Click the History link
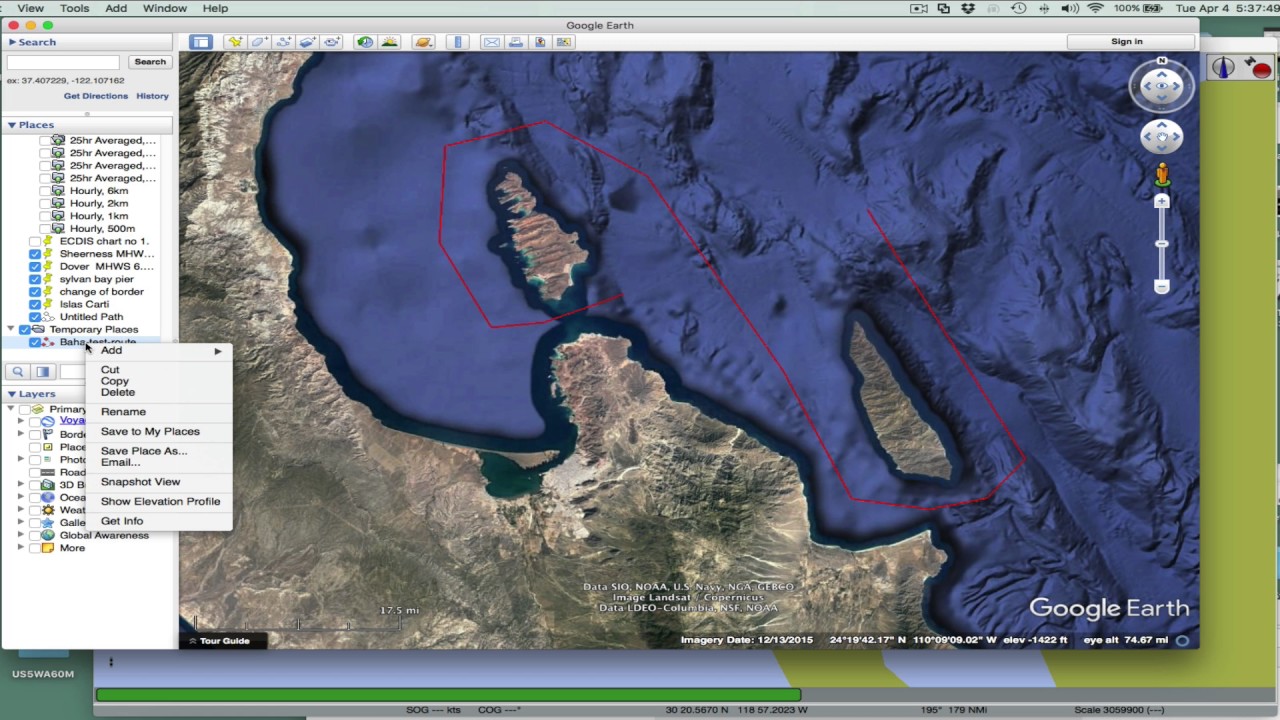1280x720 pixels. pos(152,96)
